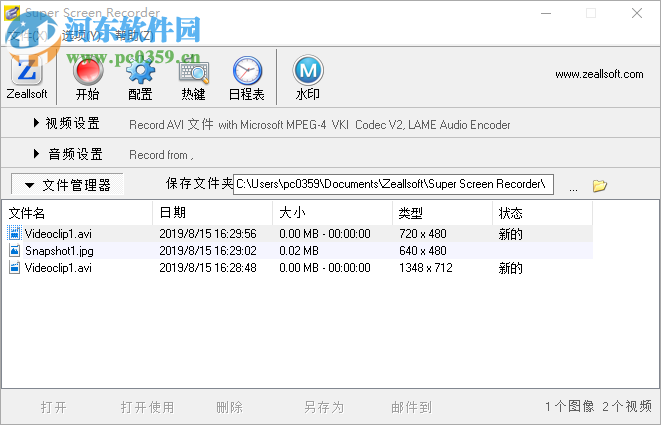
Task: Open the 日程表 schedule clock icon
Action: (247, 70)
